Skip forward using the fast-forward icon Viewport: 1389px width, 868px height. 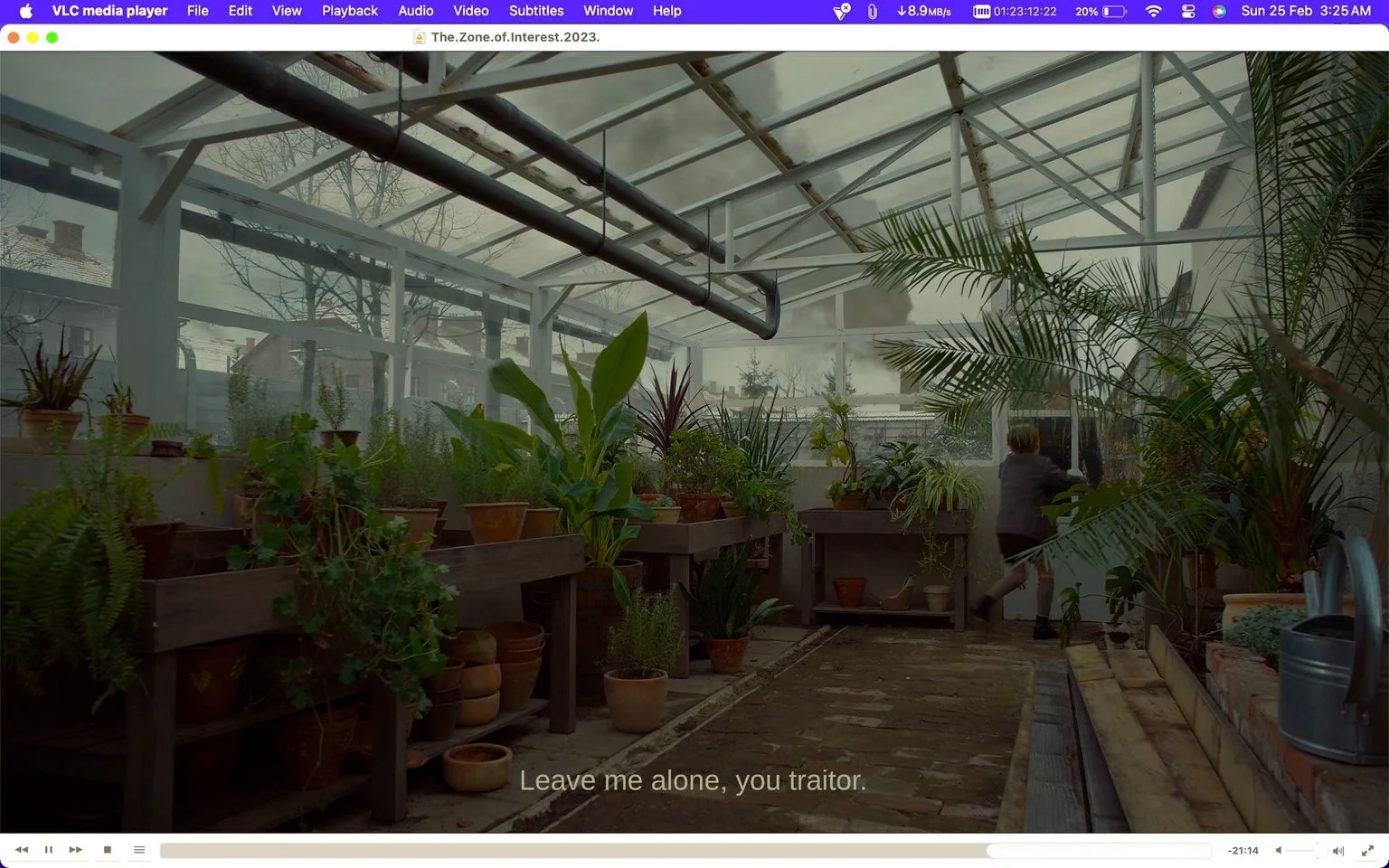pos(76,850)
